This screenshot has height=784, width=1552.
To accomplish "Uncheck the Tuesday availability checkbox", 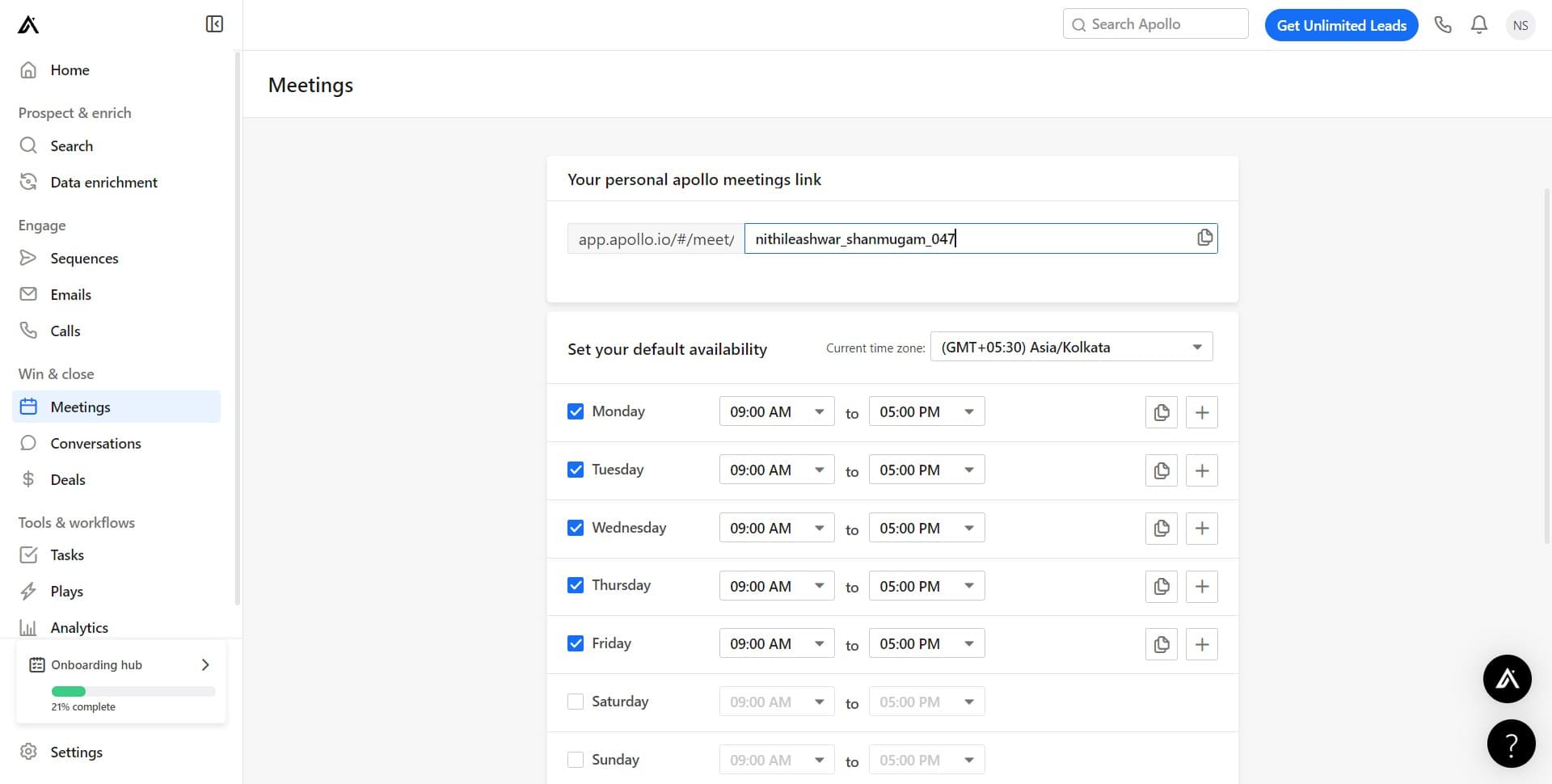I will [x=576, y=470].
